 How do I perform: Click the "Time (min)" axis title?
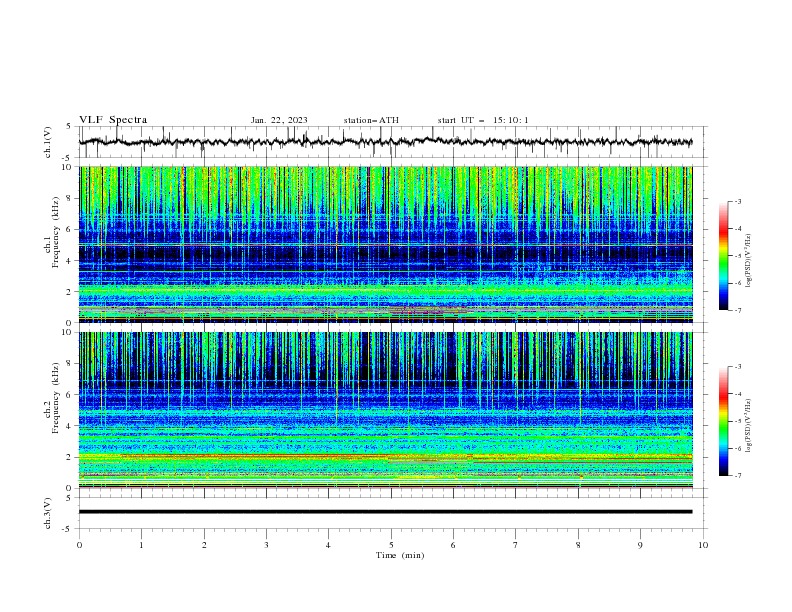(400, 555)
